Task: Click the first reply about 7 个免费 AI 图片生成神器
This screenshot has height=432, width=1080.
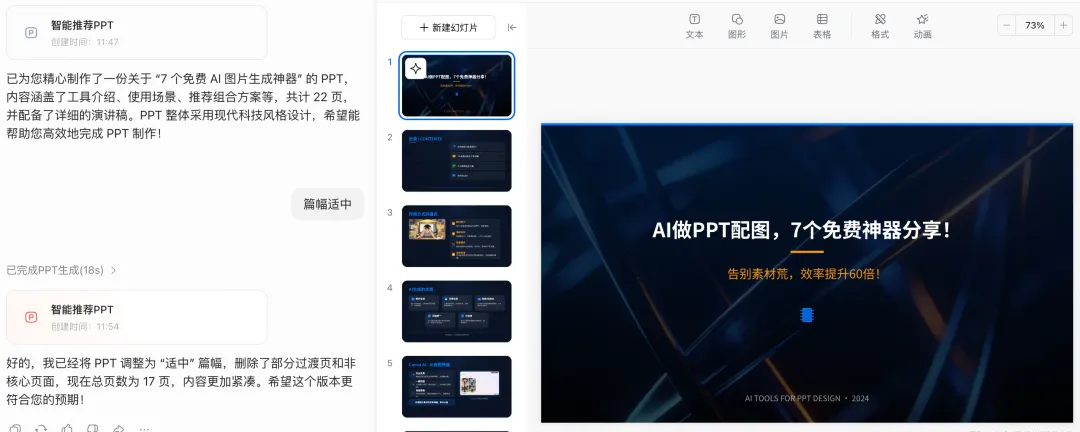Action: pos(183,105)
